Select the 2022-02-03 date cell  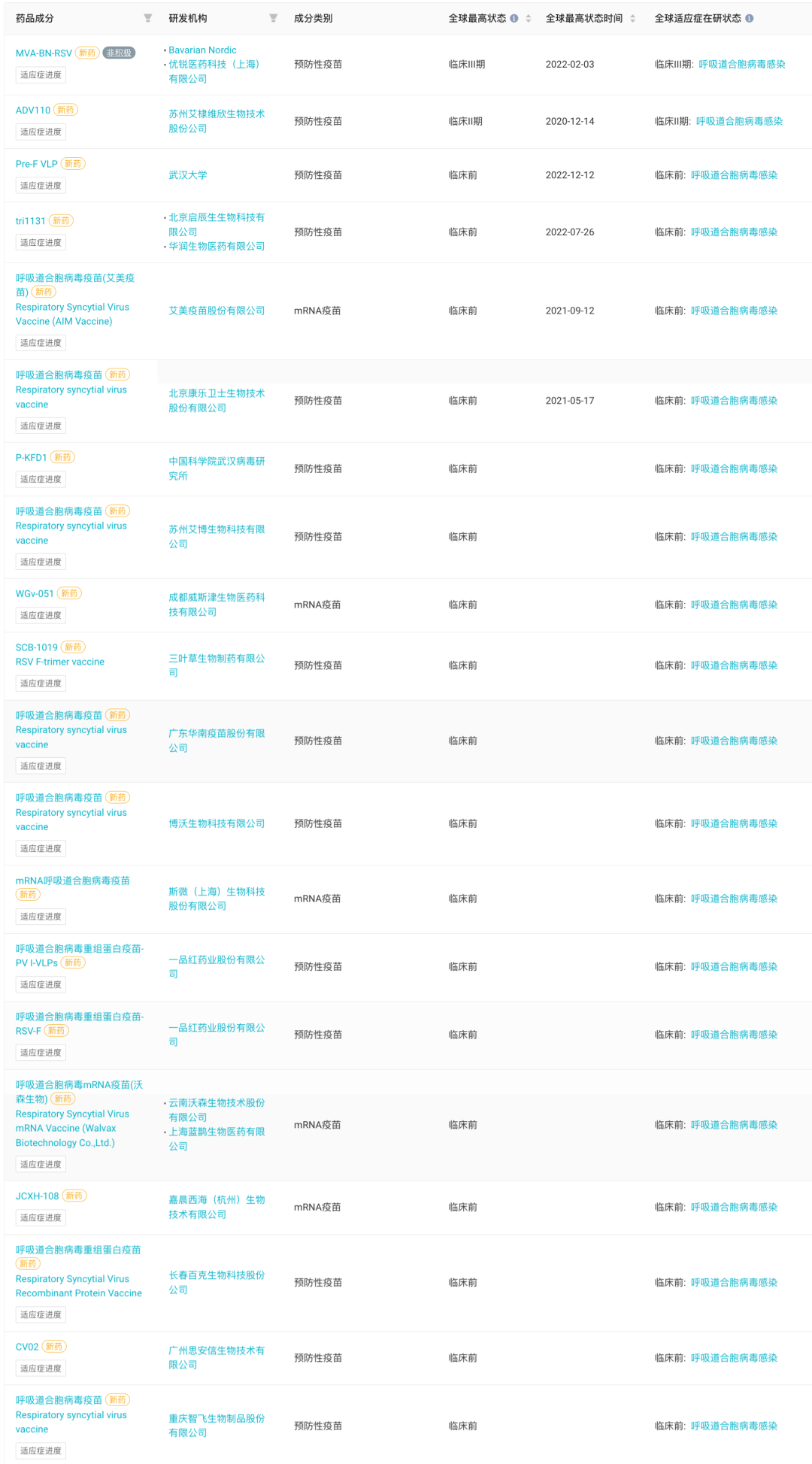570,65
